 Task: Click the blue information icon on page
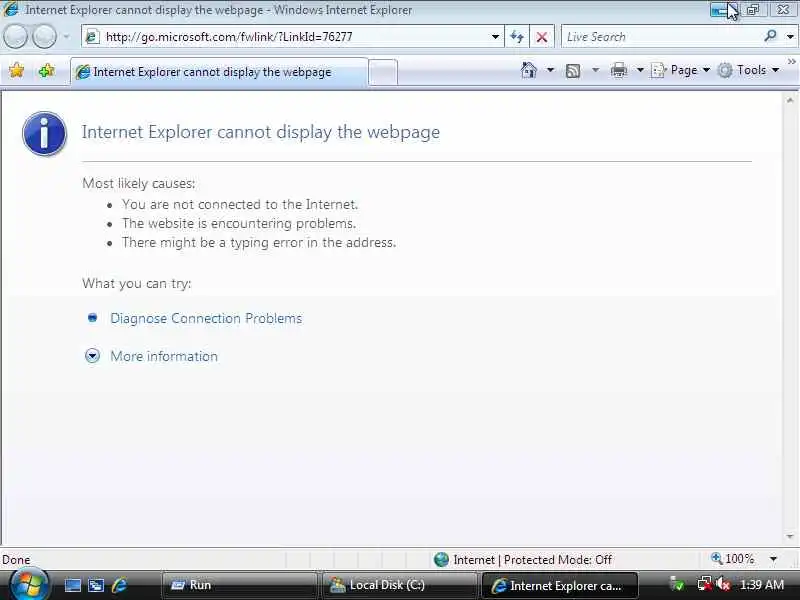click(44, 134)
